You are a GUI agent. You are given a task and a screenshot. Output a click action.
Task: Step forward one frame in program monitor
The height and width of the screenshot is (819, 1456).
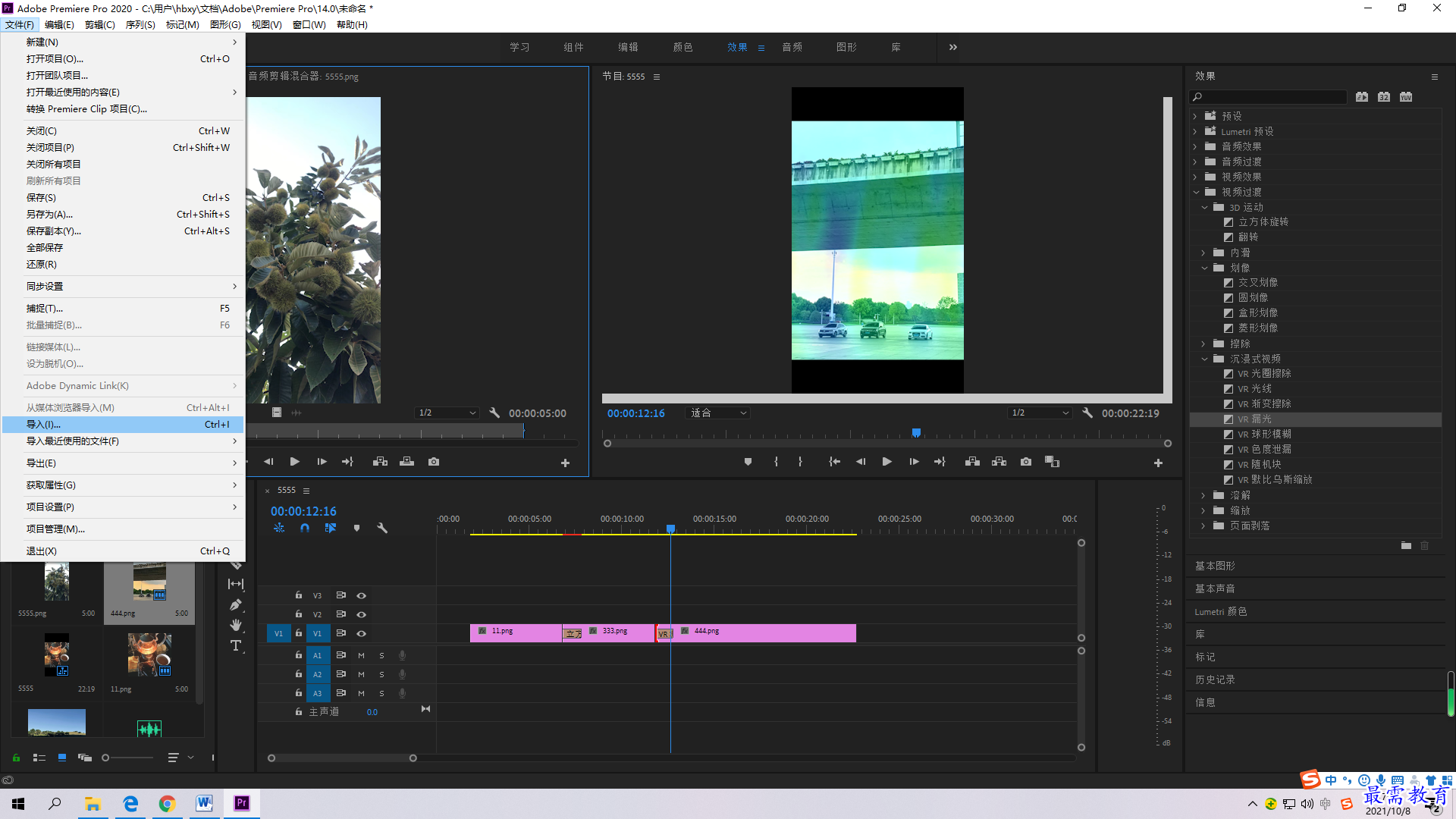coord(914,462)
